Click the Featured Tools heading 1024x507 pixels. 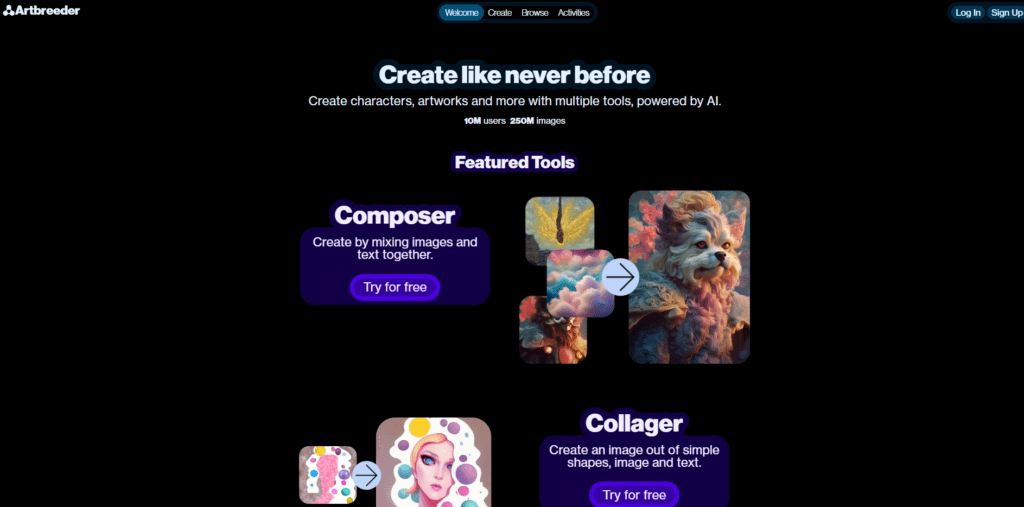515,162
